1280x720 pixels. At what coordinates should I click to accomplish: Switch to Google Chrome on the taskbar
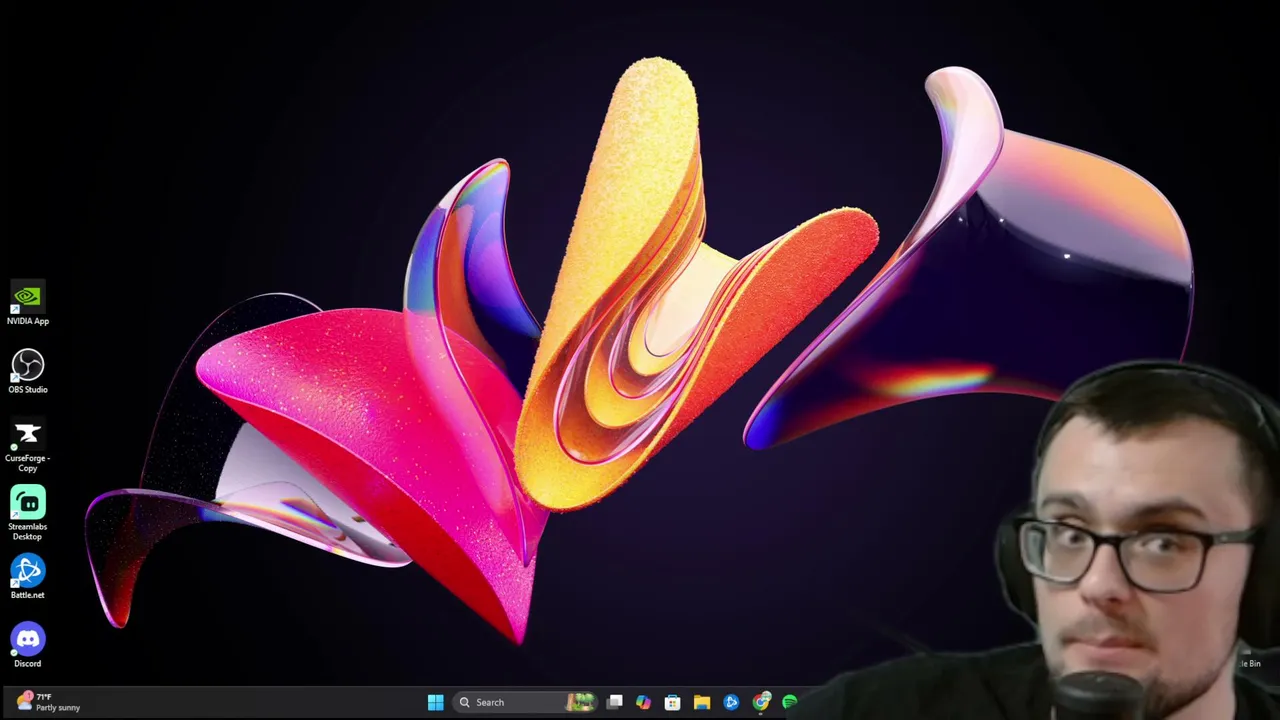[761, 702]
